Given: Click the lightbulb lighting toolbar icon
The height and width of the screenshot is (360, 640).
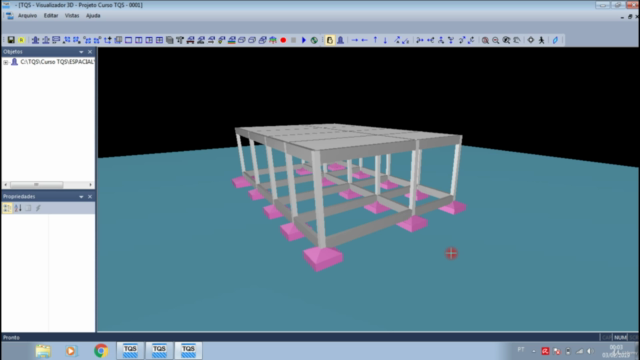Looking at the screenshot, I should (222, 40).
